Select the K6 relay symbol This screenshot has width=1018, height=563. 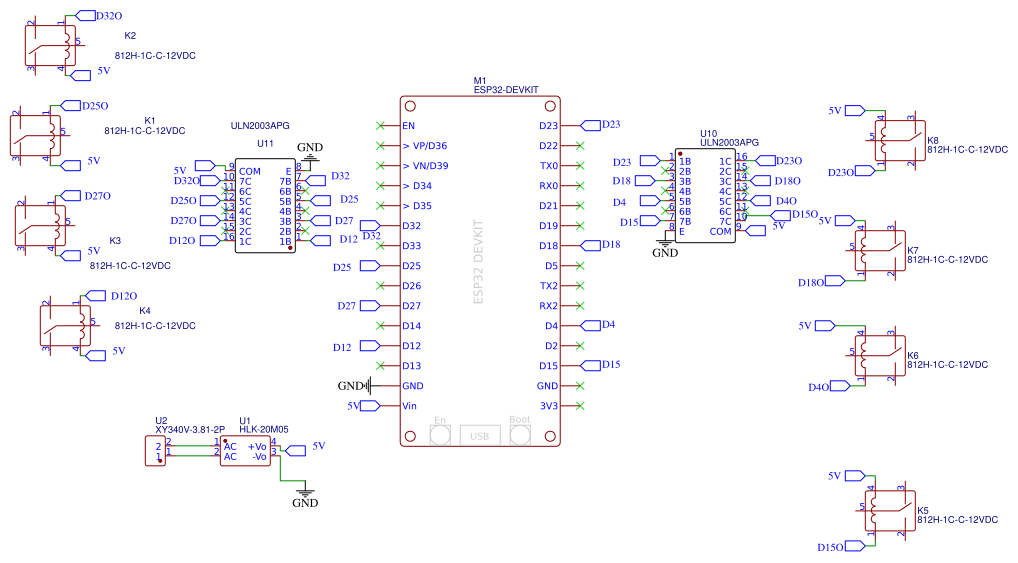880,356
